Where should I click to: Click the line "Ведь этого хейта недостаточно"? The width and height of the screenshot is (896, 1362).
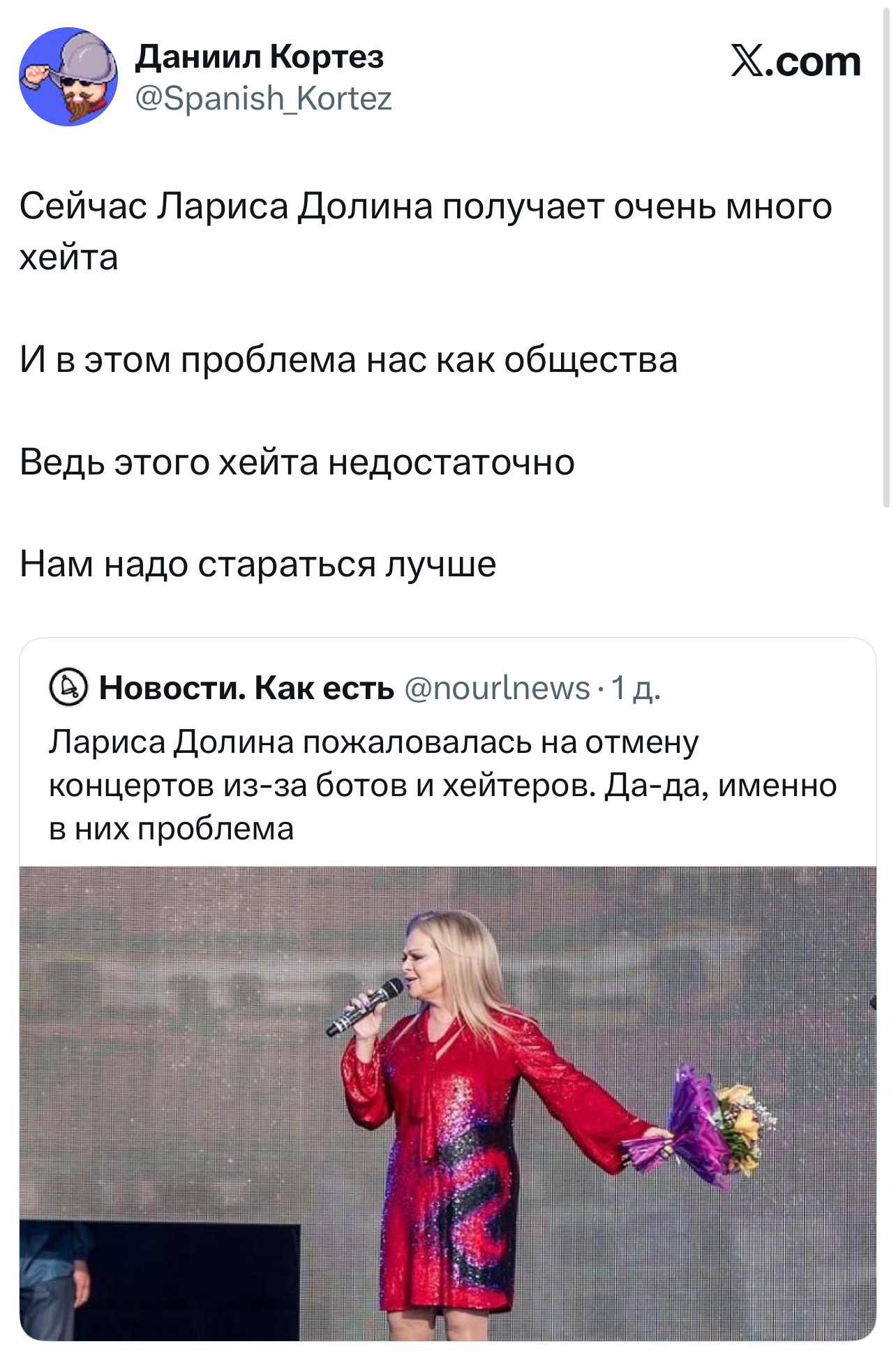pyautogui.click(x=297, y=462)
